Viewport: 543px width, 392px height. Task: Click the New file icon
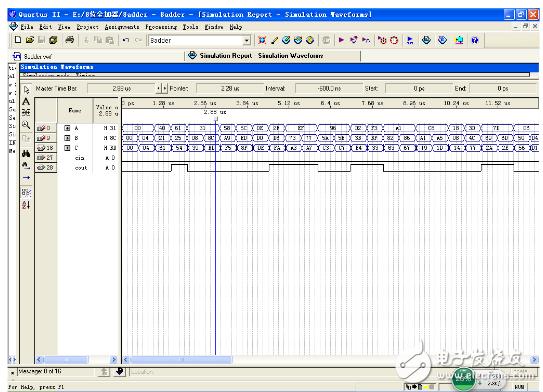[18, 40]
